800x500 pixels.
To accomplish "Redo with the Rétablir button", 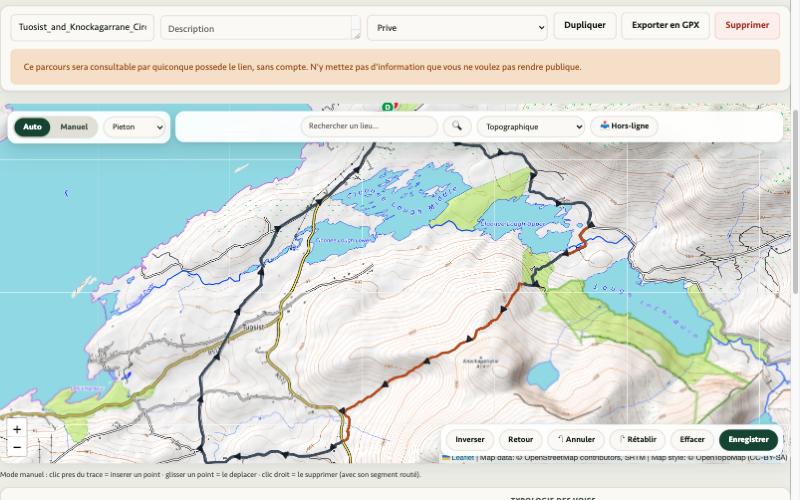I will [638, 439].
